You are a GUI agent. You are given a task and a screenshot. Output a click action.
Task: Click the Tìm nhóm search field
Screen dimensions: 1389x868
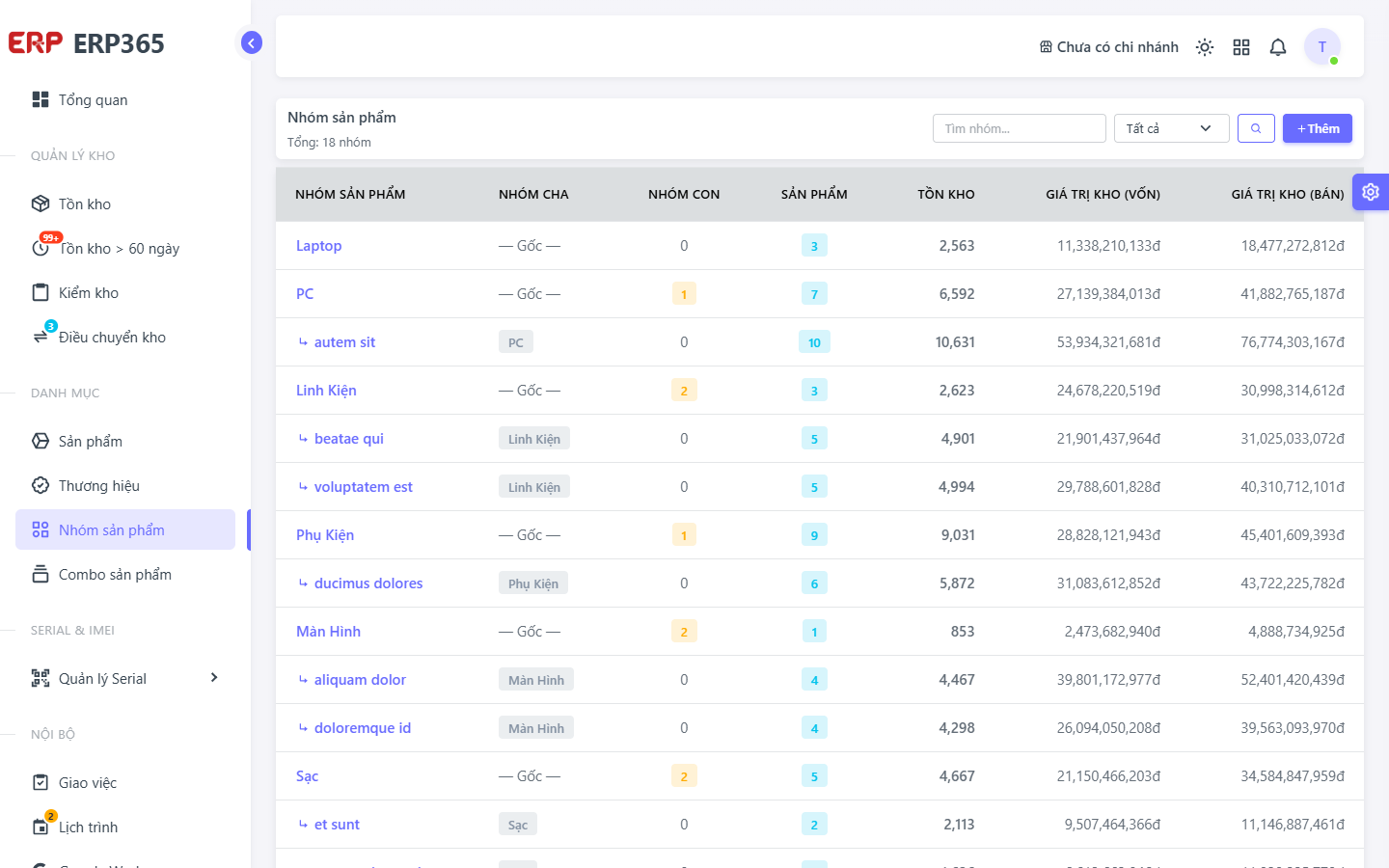[x=1019, y=128]
